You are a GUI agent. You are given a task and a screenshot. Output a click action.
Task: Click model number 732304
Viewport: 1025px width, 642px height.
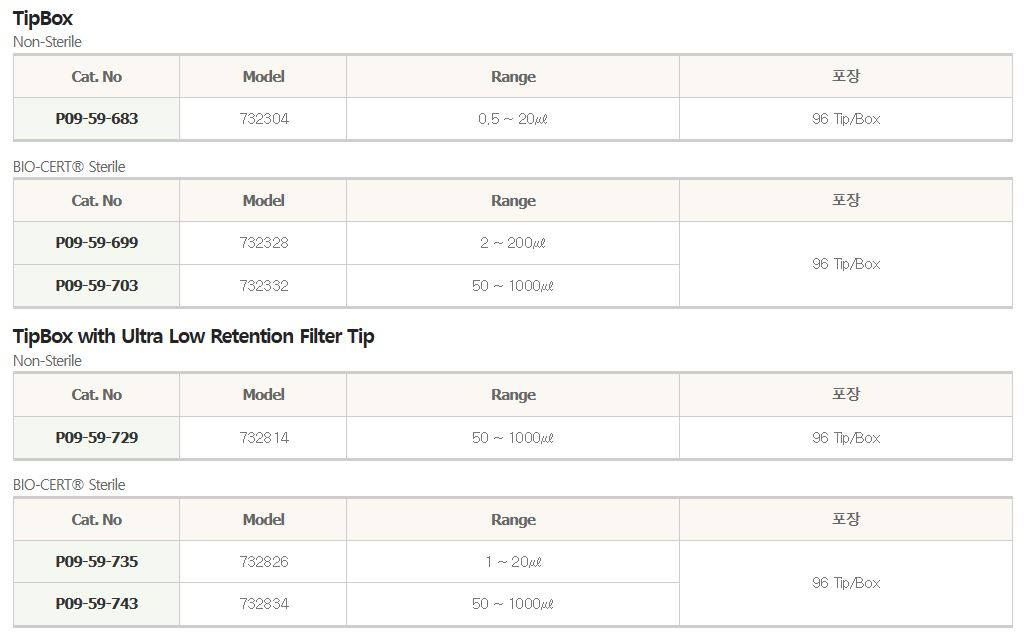(x=264, y=119)
